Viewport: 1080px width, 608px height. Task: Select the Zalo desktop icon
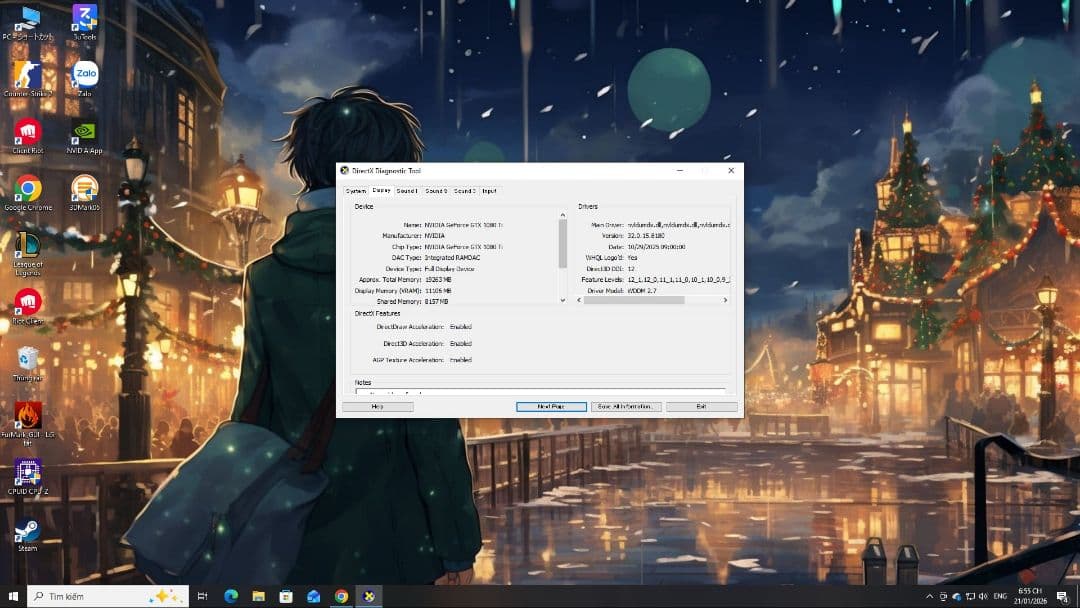point(84,76)
